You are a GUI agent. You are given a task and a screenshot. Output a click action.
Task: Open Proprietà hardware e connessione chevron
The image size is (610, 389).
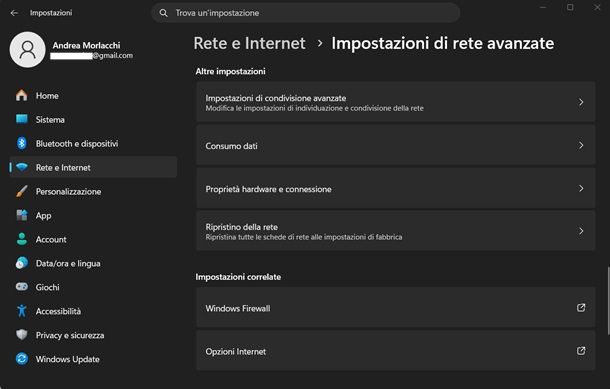[581, 189]
